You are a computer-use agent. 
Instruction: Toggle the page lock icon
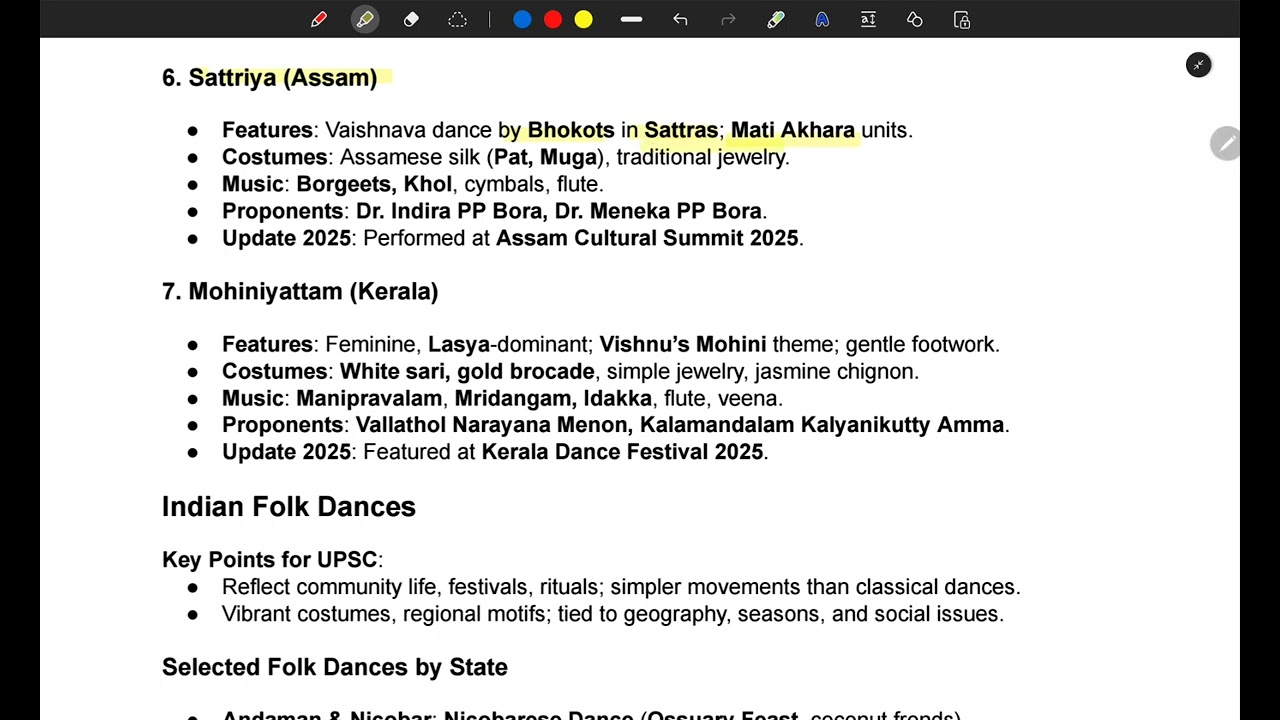[x=962, y=20]
